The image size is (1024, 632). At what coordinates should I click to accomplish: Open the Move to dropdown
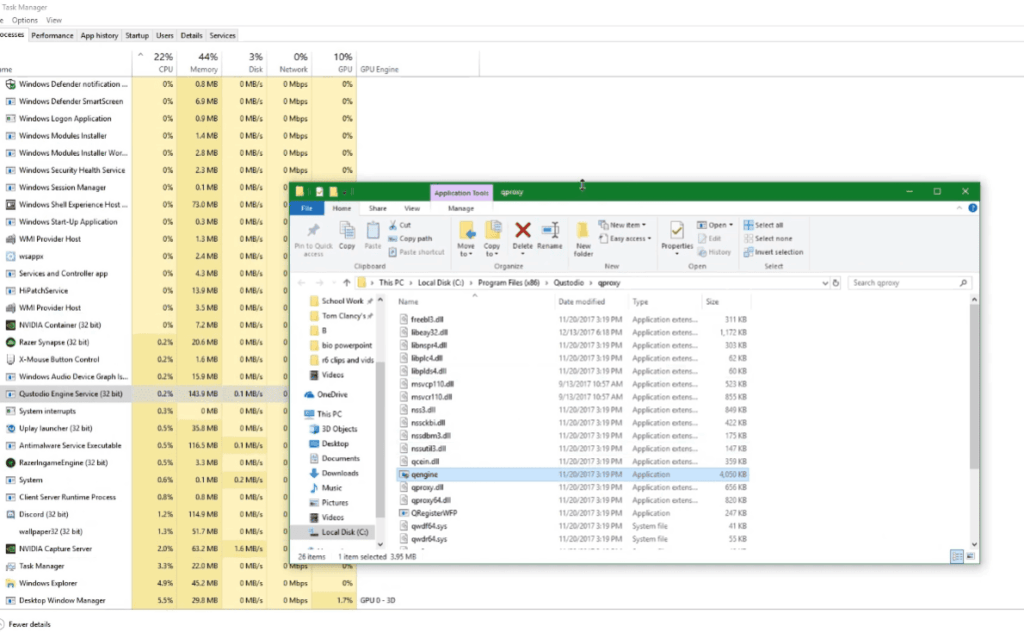coord(467,240)
